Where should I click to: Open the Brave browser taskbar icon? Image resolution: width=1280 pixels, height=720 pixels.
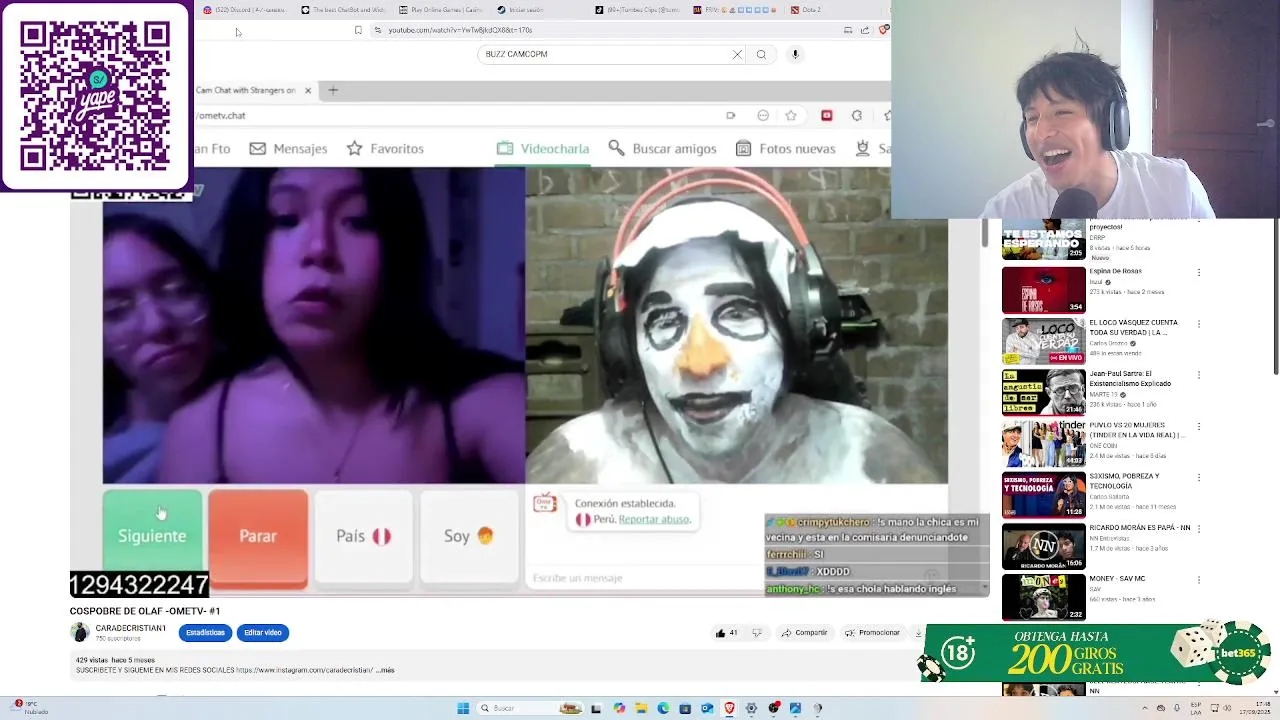pos(729,708)
